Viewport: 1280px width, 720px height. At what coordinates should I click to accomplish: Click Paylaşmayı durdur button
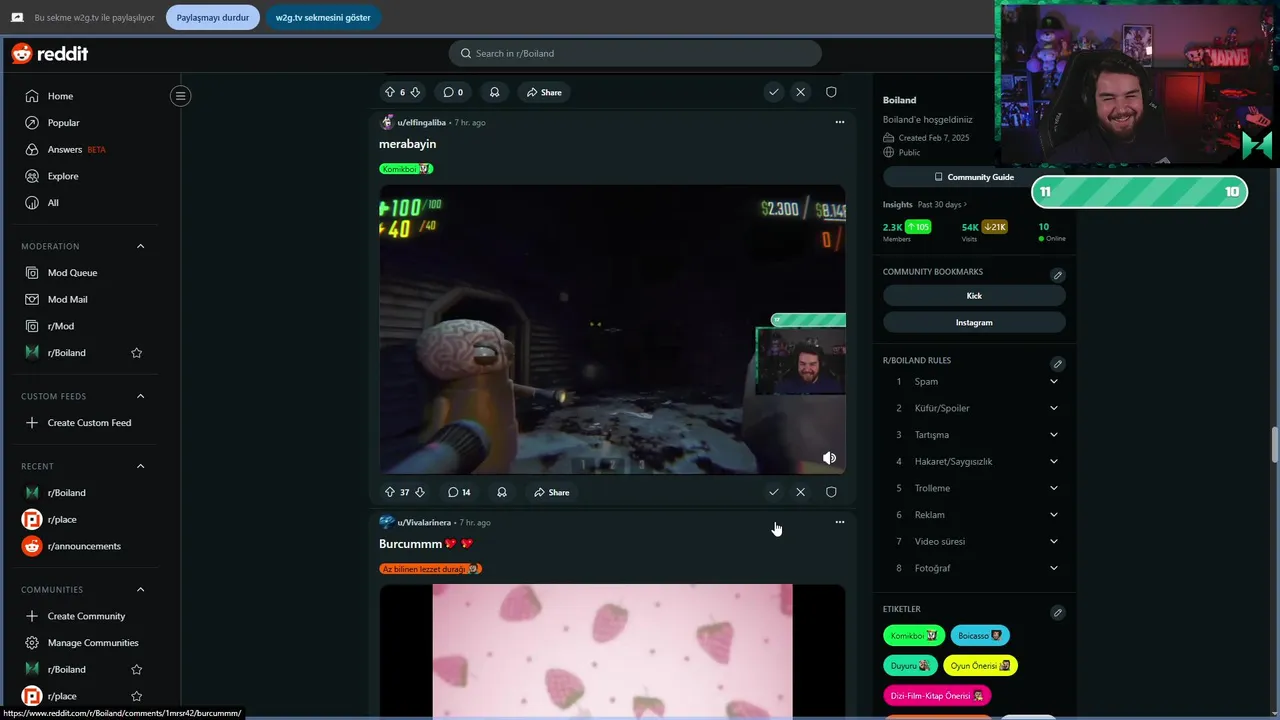click(213, 17)
